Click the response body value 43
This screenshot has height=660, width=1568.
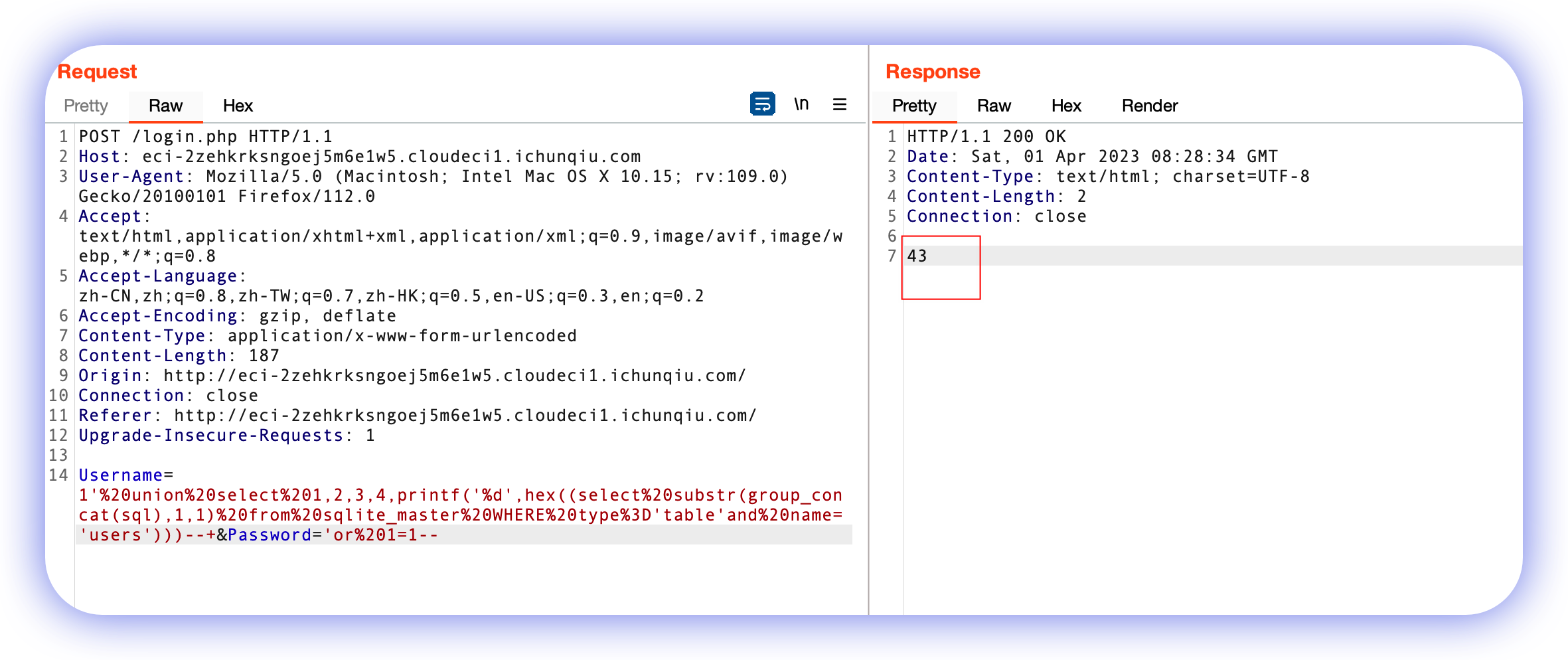click(917, 256)
